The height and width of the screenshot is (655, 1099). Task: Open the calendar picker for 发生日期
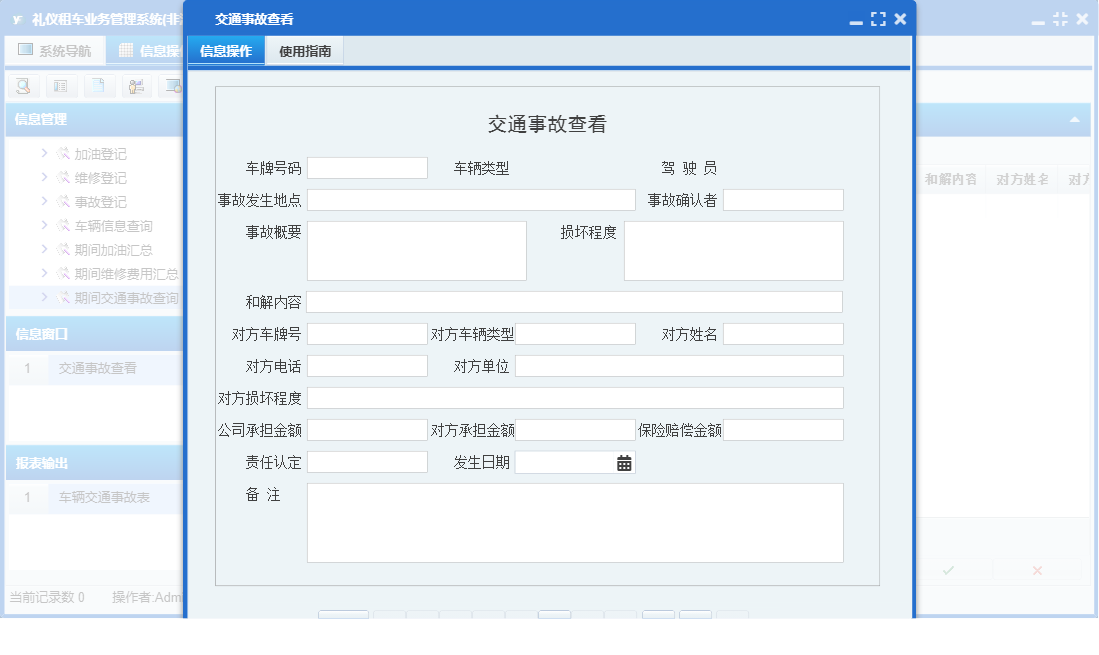point(624,463)
